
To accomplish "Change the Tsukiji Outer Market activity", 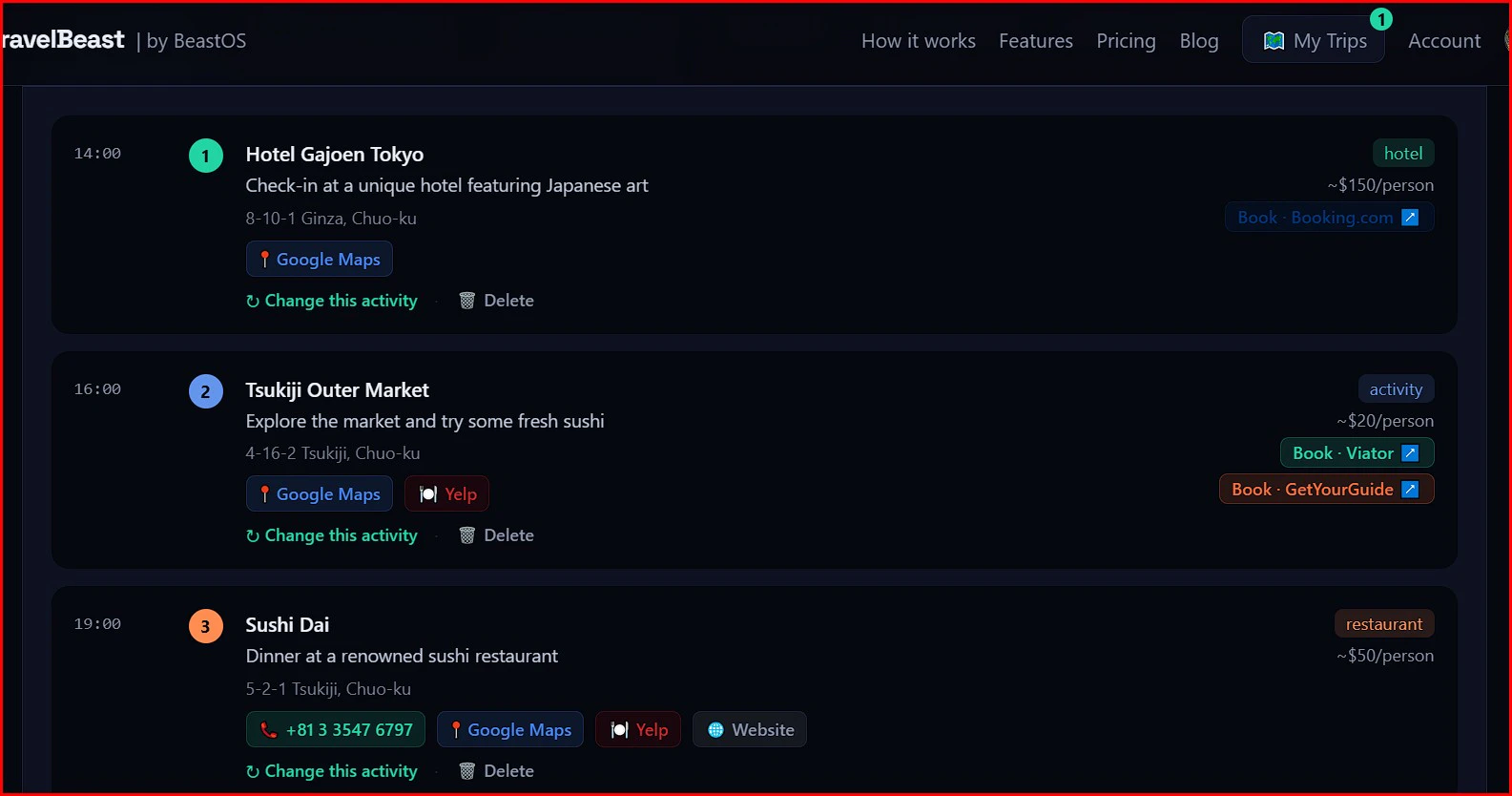I will tap(332, 535).
